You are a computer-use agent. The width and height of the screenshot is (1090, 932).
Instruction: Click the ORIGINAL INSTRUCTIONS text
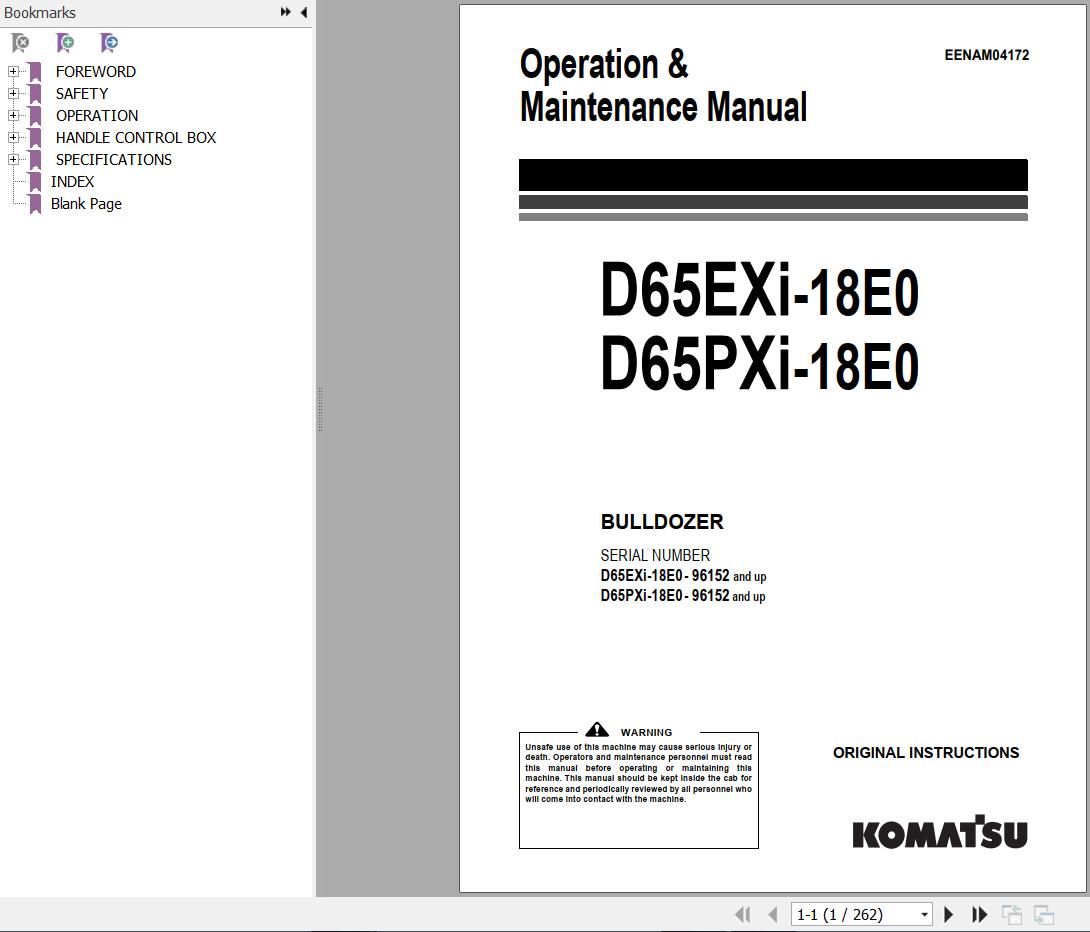(x=926, y=753)
